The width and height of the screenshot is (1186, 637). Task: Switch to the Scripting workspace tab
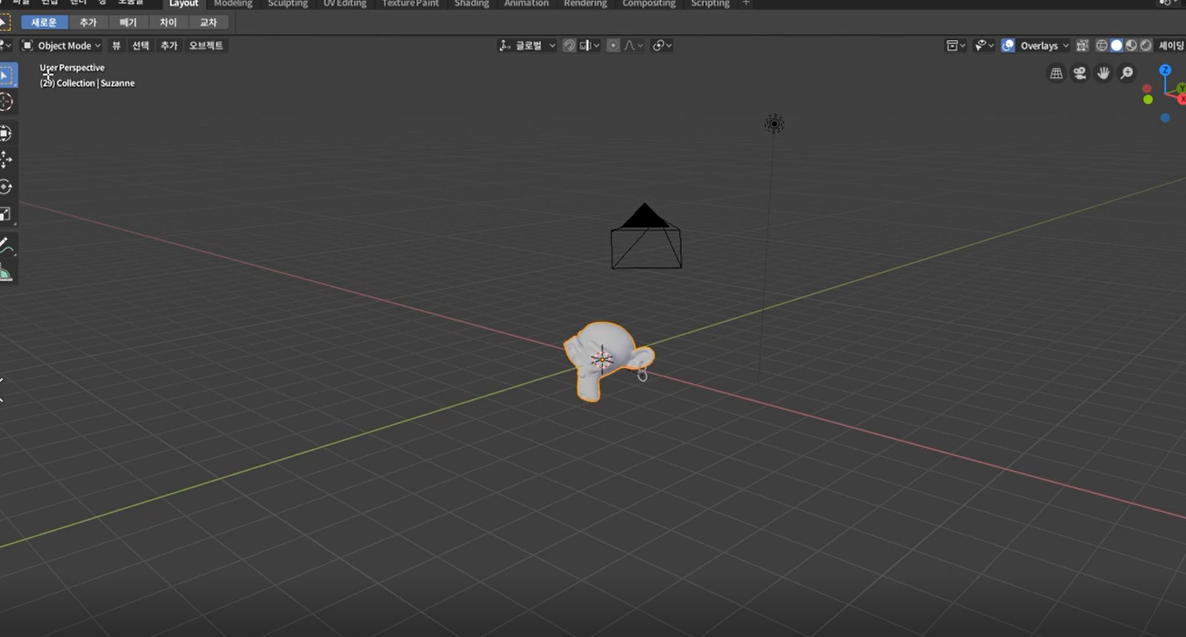(x=710, y=4)
